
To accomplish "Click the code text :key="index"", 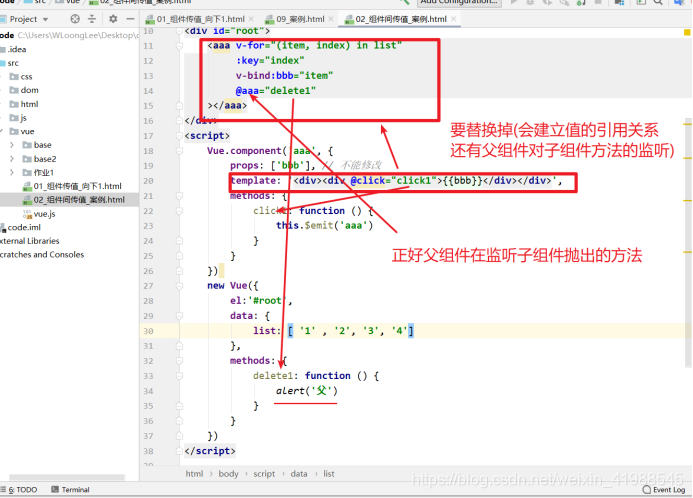I will [270, 61].
